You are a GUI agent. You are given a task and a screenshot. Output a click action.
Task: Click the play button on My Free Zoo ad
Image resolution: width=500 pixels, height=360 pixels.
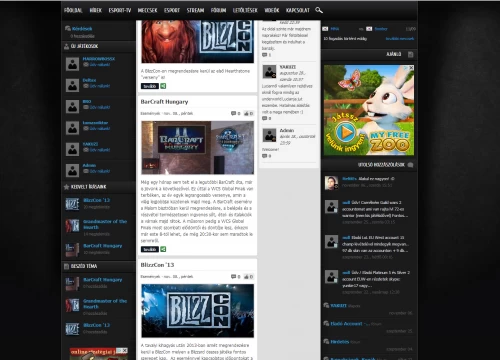pos(345,133)
